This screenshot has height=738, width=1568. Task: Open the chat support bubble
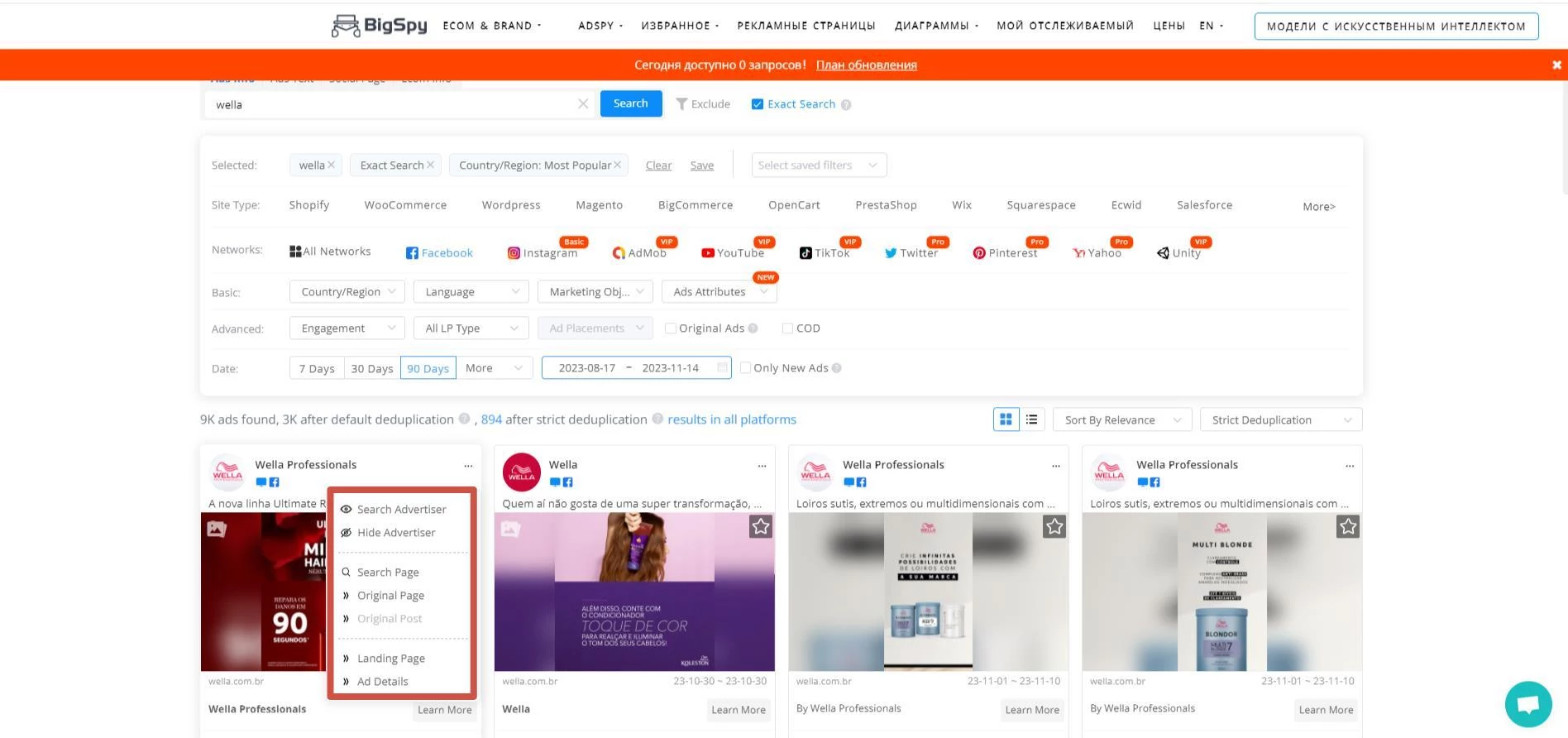pyautogui.click(x=1528, y=704)
